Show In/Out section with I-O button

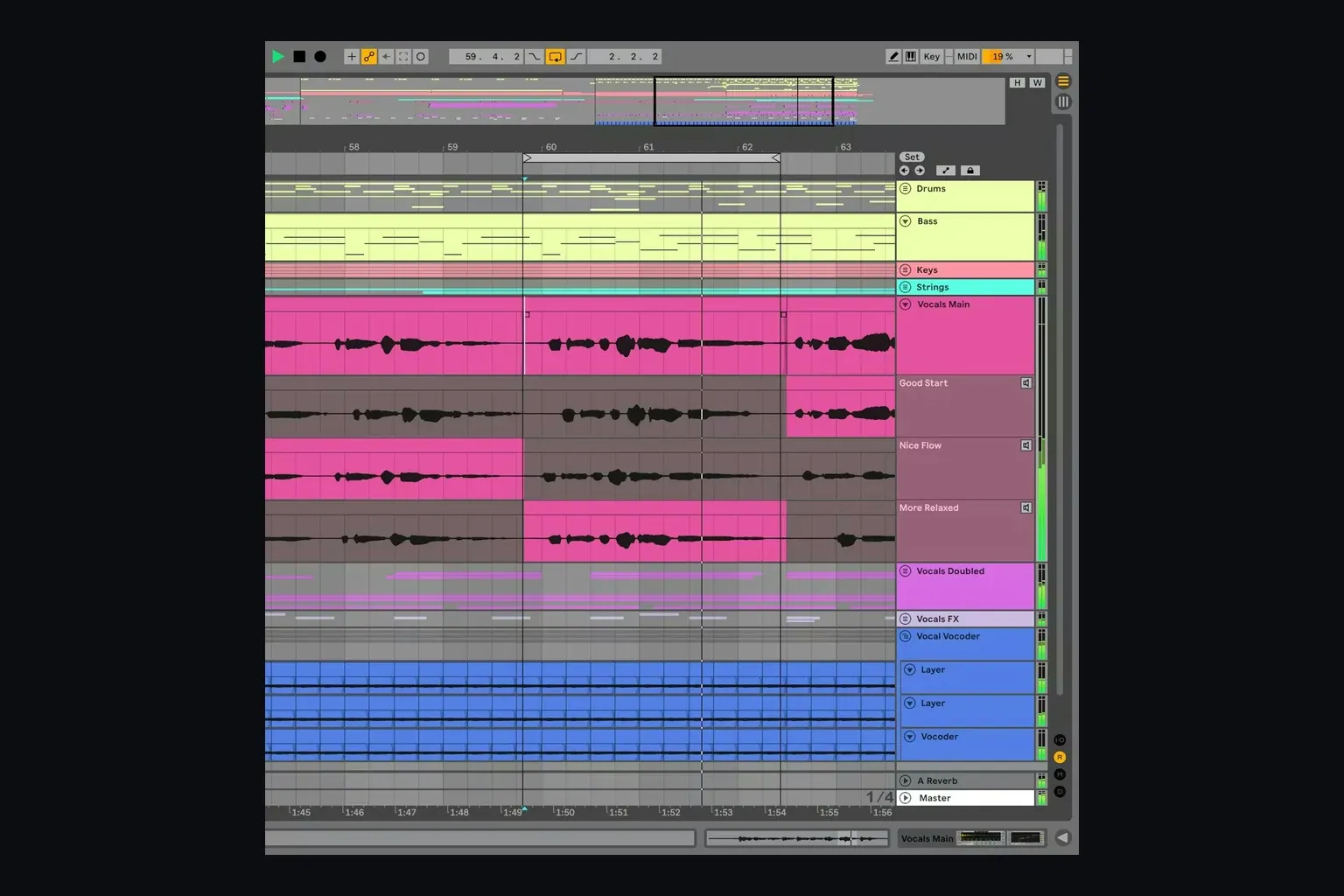click(1060, 740)
